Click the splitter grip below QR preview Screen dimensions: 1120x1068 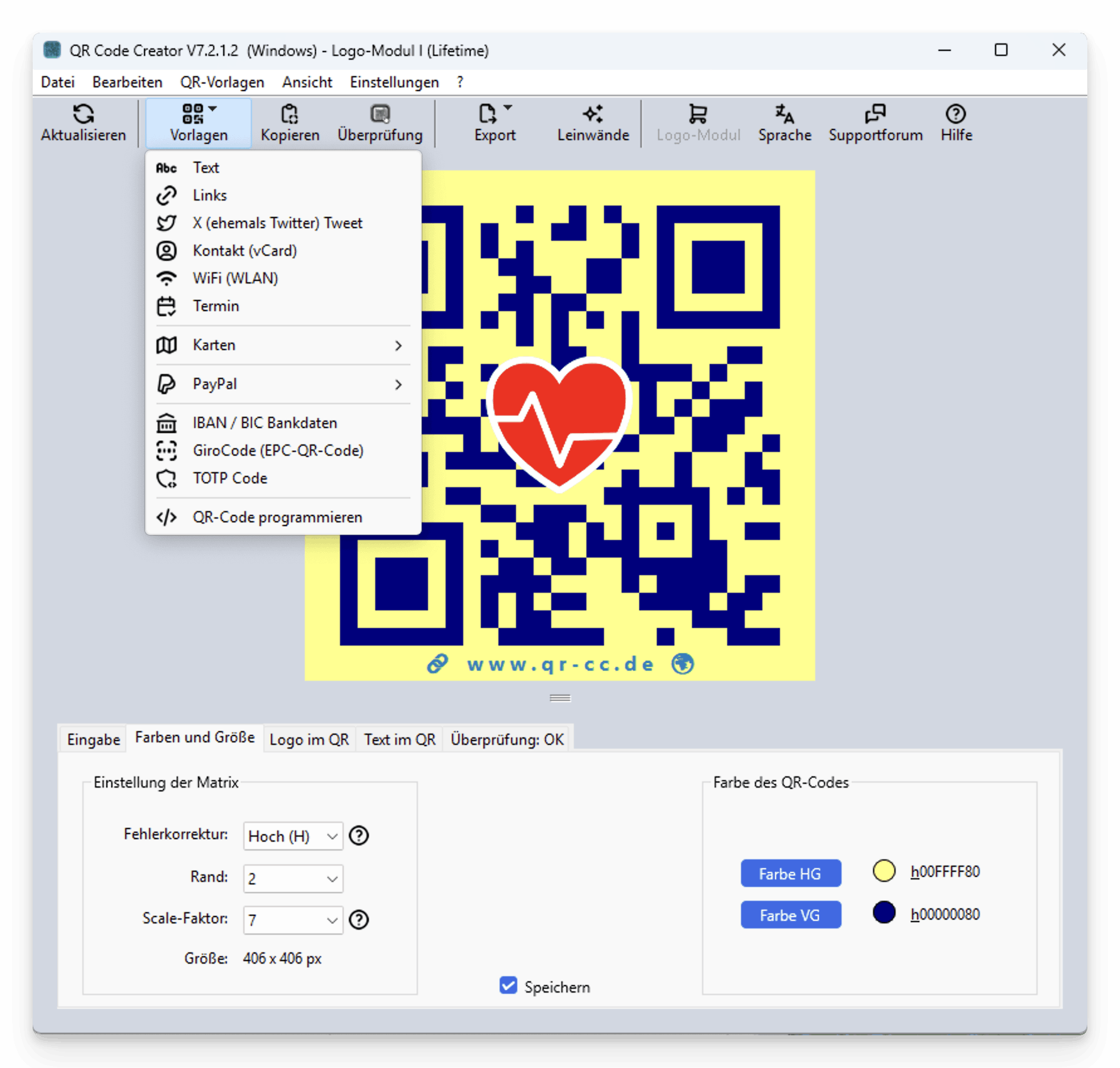click(x=560, y=698)
